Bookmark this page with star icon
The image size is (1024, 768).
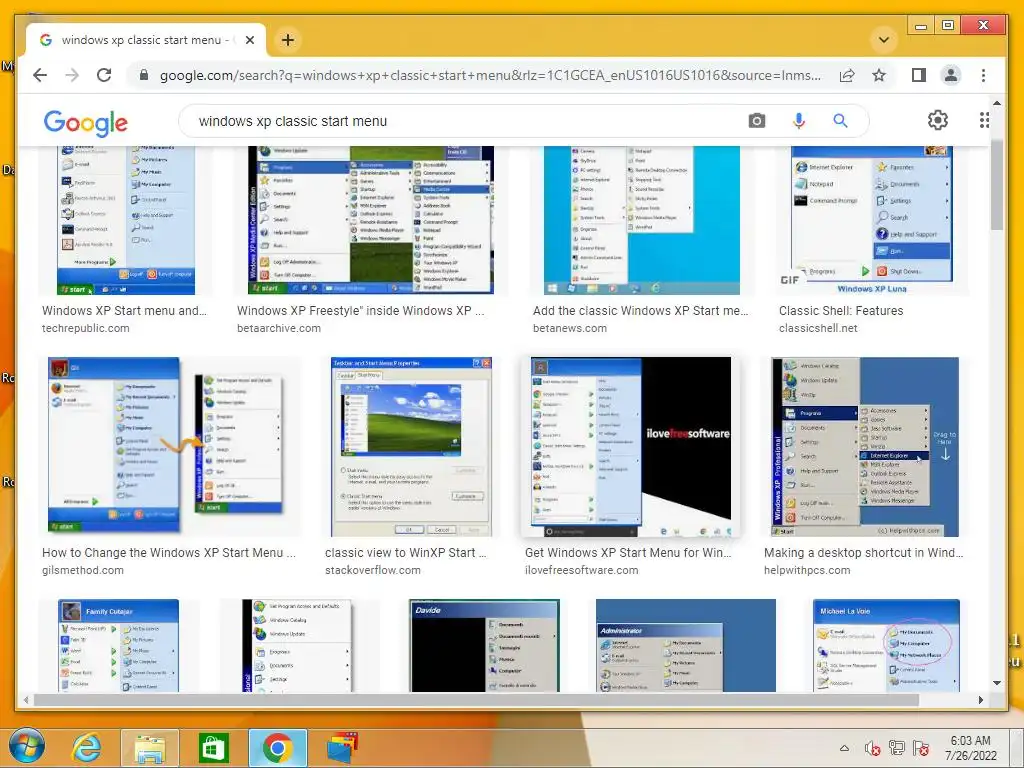pos(879,75)
